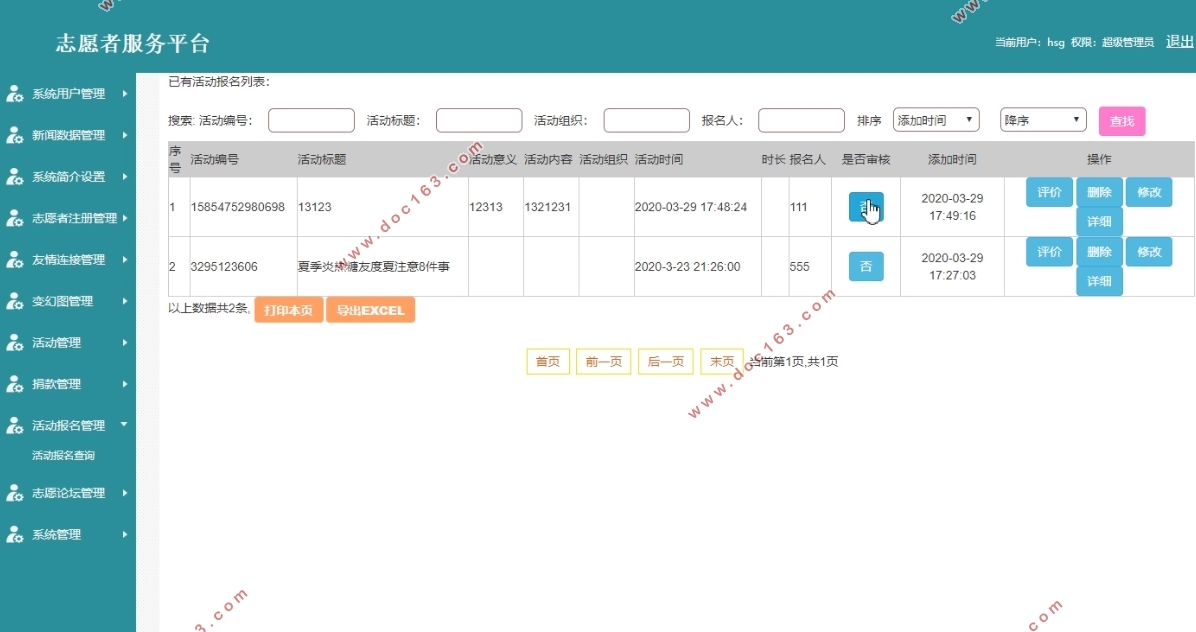Click the 志愿者服务平台 title
The width and height of the screenshot is (1196, 632).
pyautogui.click(x=133, y=43)
